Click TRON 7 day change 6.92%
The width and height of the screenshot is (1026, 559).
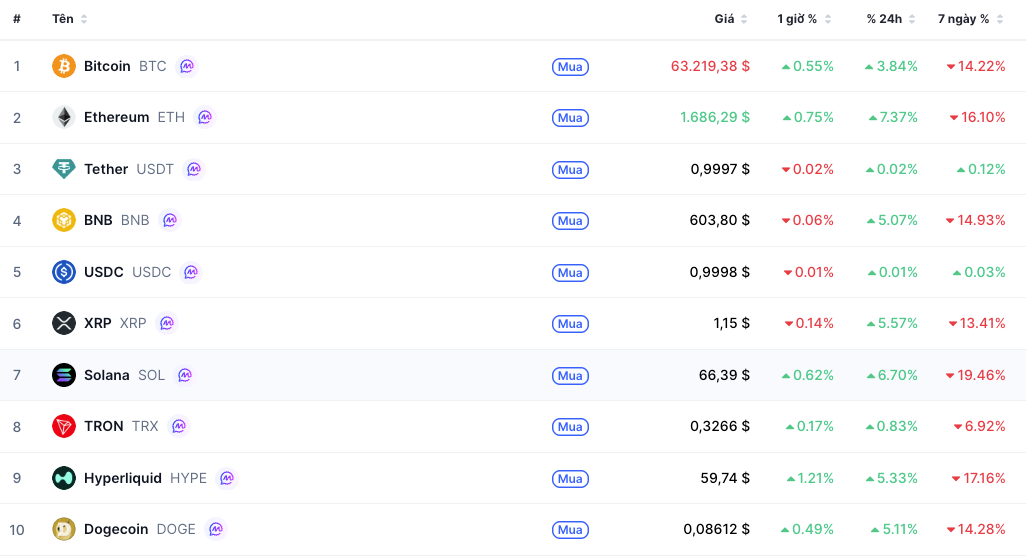(x=980, y=426)
